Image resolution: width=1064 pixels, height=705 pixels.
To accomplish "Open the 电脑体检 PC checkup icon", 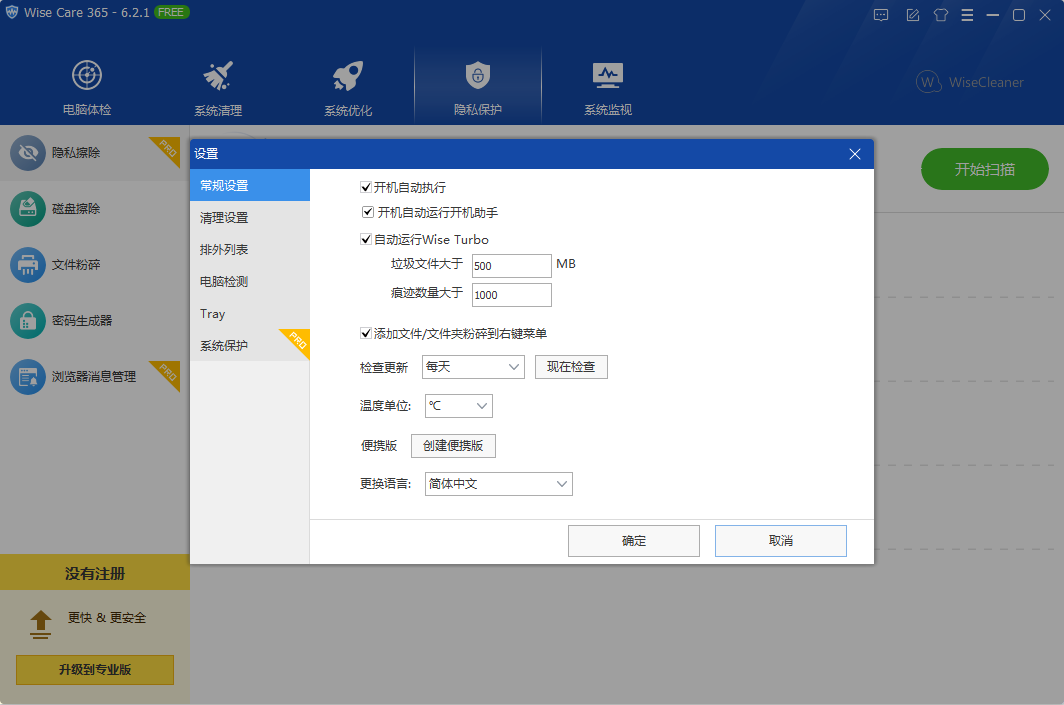I will (x=87, y=75).
